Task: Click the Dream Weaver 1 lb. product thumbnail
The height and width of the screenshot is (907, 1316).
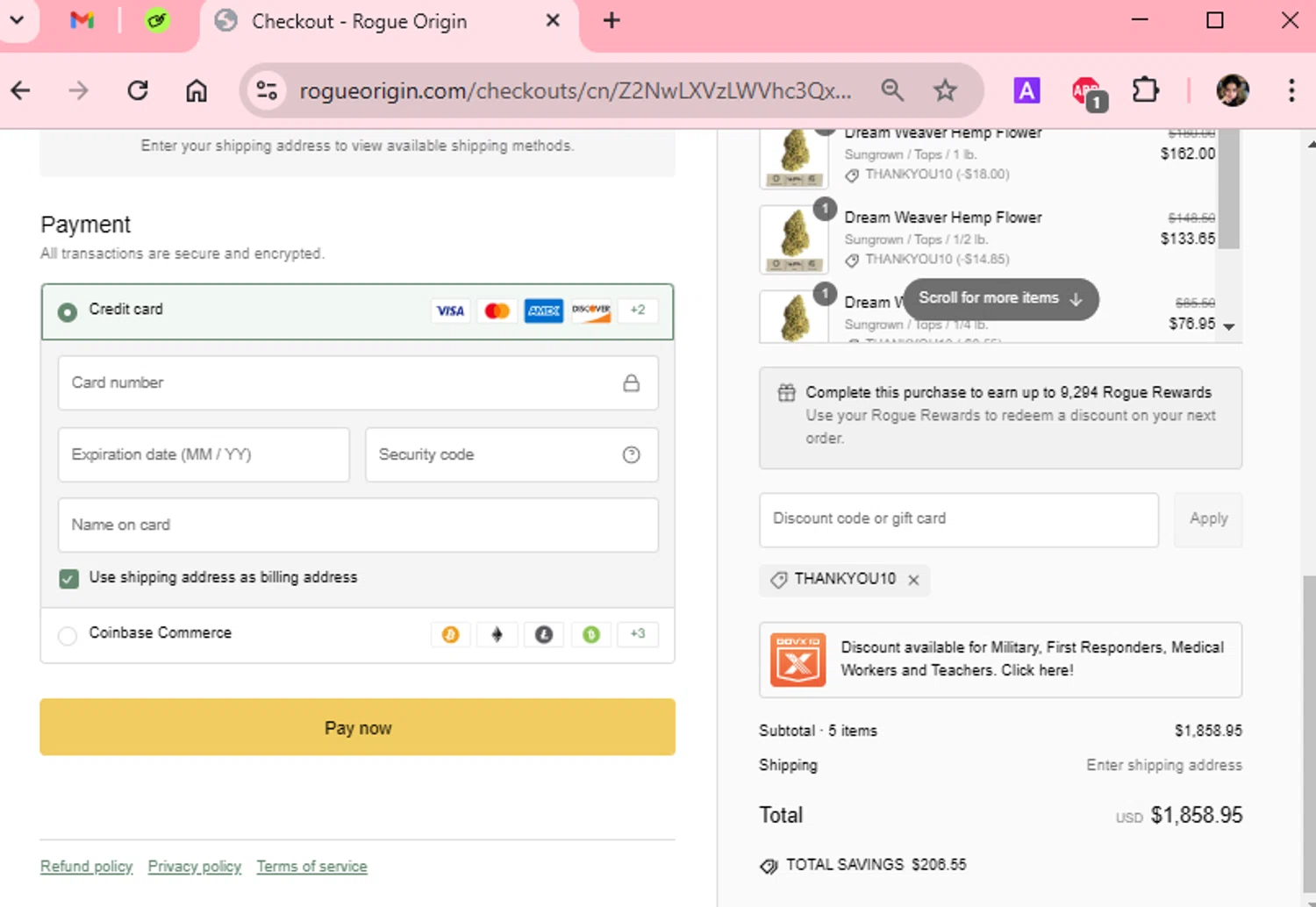Action: (x=794, y=158)
